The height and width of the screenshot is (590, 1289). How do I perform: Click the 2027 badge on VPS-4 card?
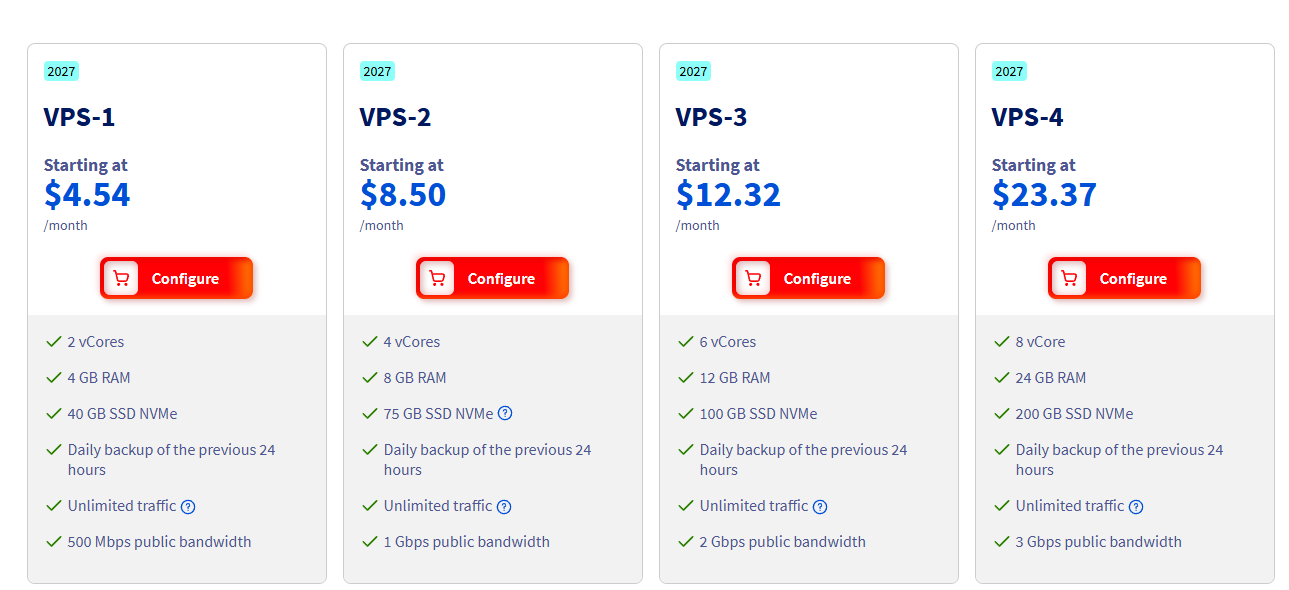coord(1009,71)
